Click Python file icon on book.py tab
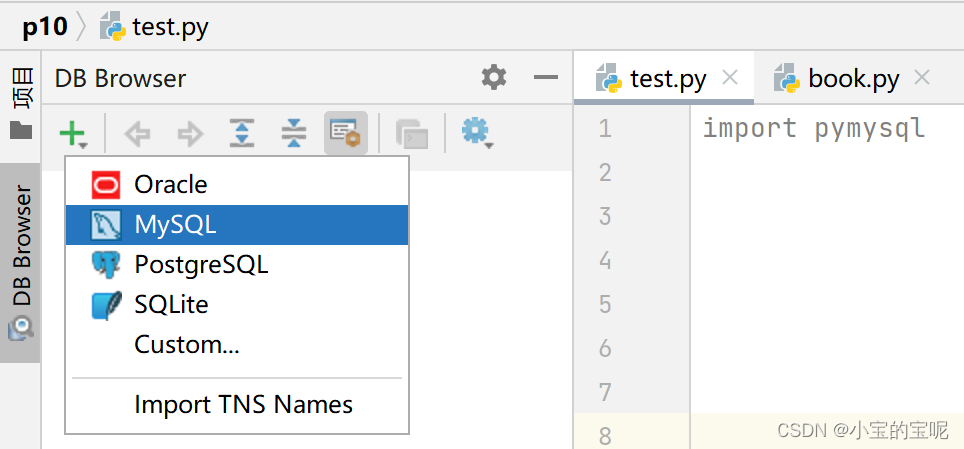Viewport: 964px width, 449px height. [786, 78]
